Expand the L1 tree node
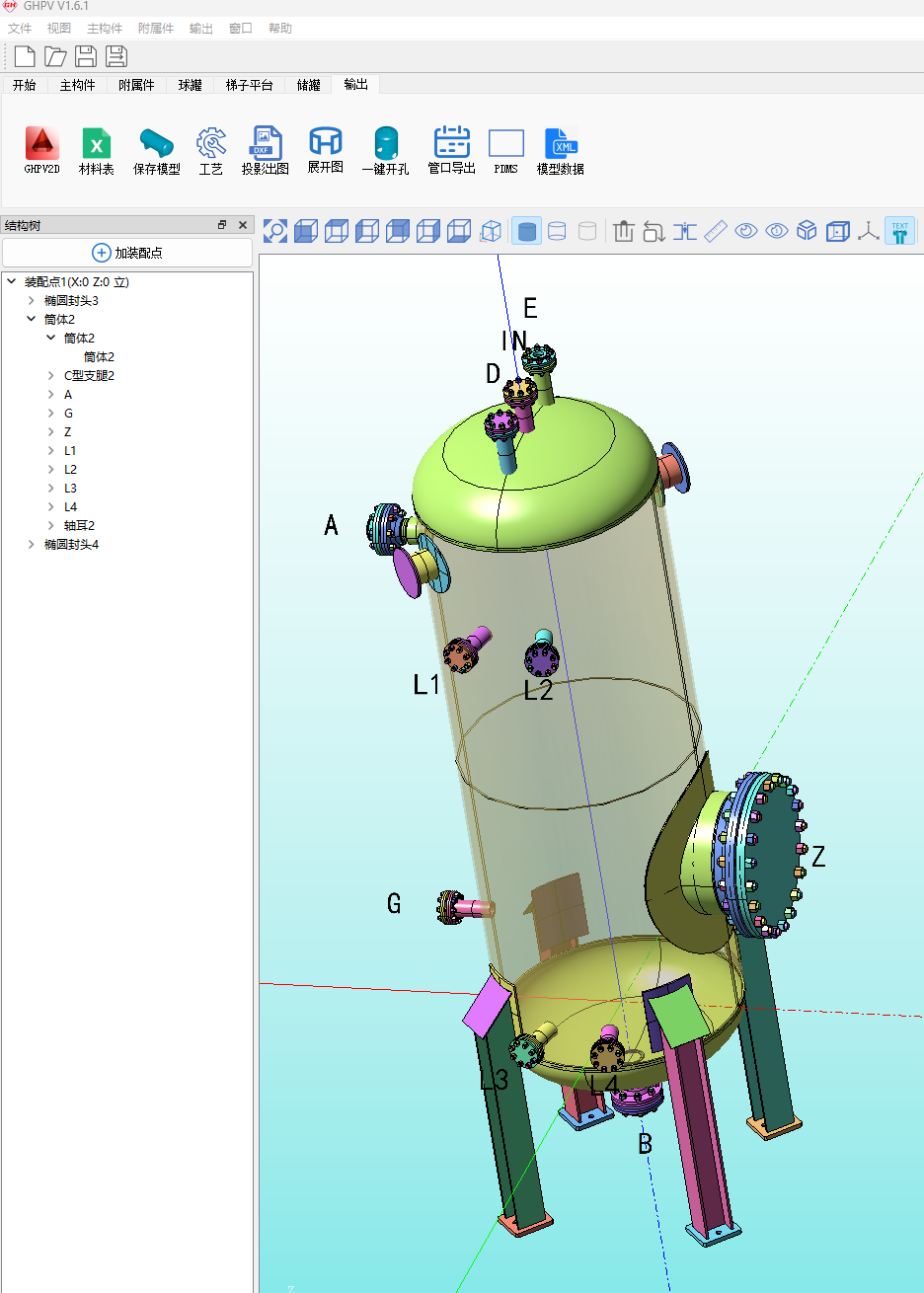 coord(51,450)
